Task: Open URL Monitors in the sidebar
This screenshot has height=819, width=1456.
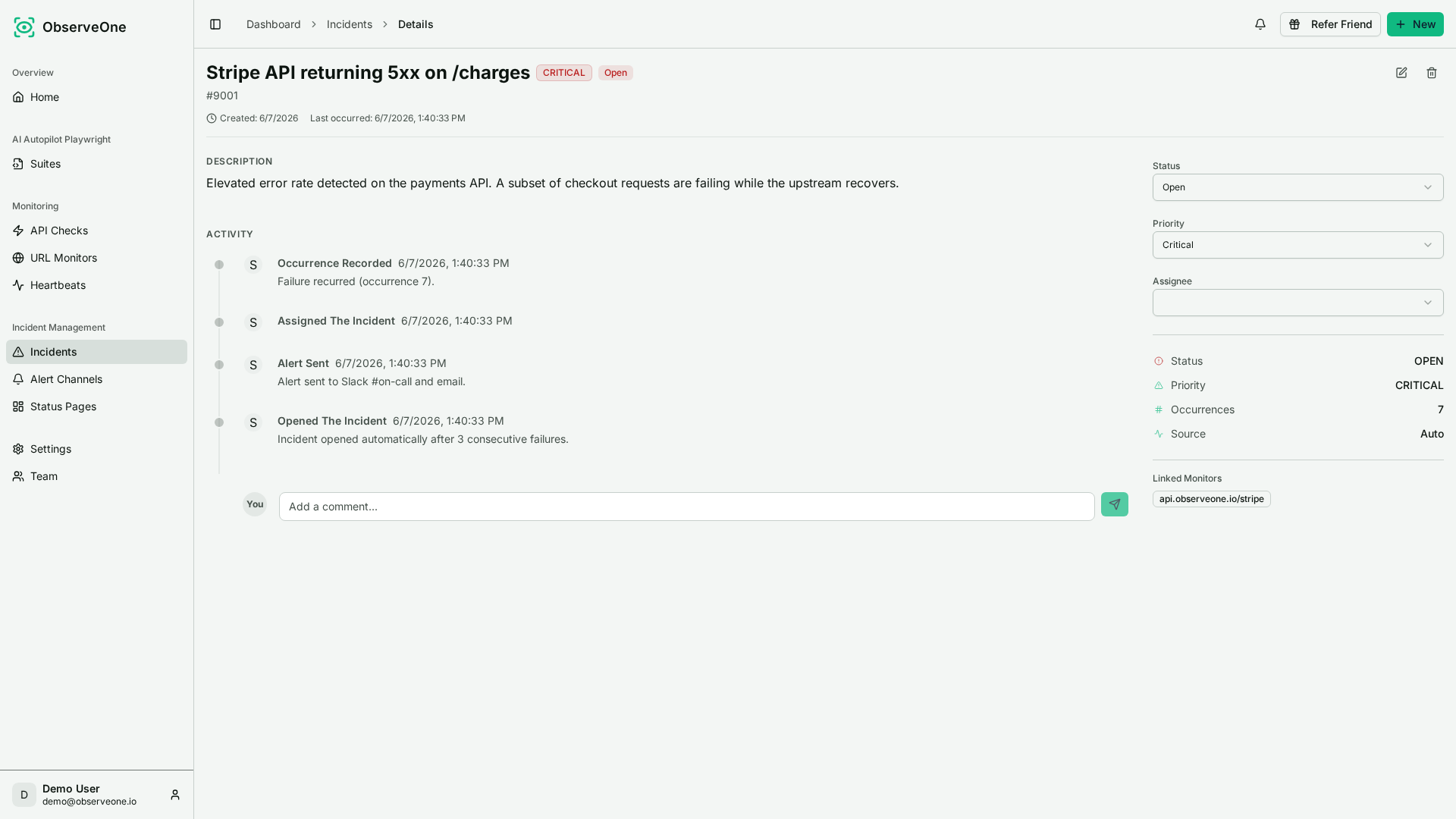Action: click(96, 258)
